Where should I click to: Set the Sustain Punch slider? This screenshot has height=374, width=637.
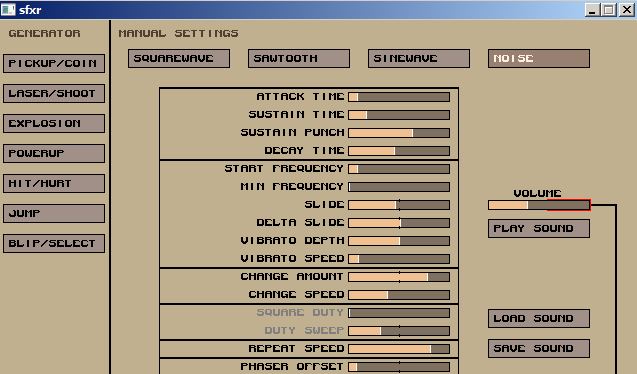click(399, 133)
